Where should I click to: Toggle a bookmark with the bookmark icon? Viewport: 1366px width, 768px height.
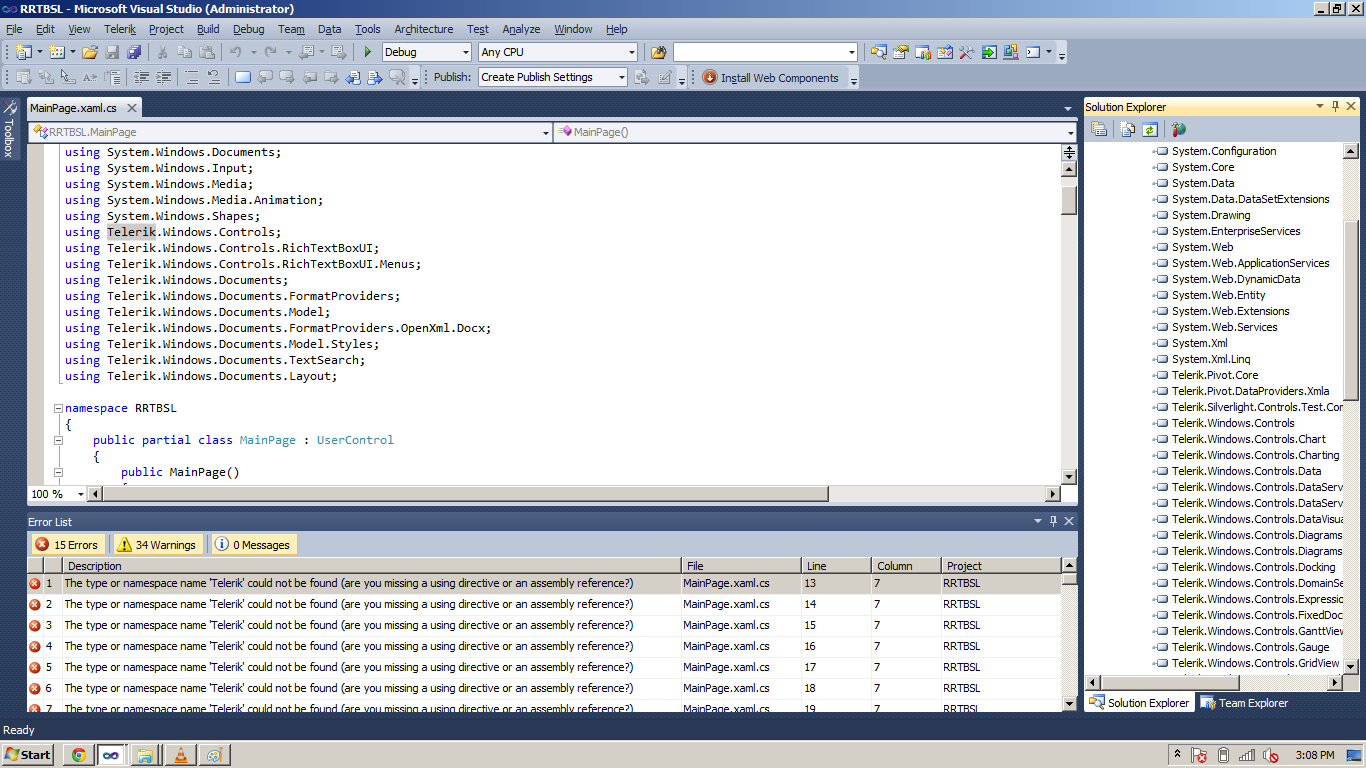(x=243, y=77)
